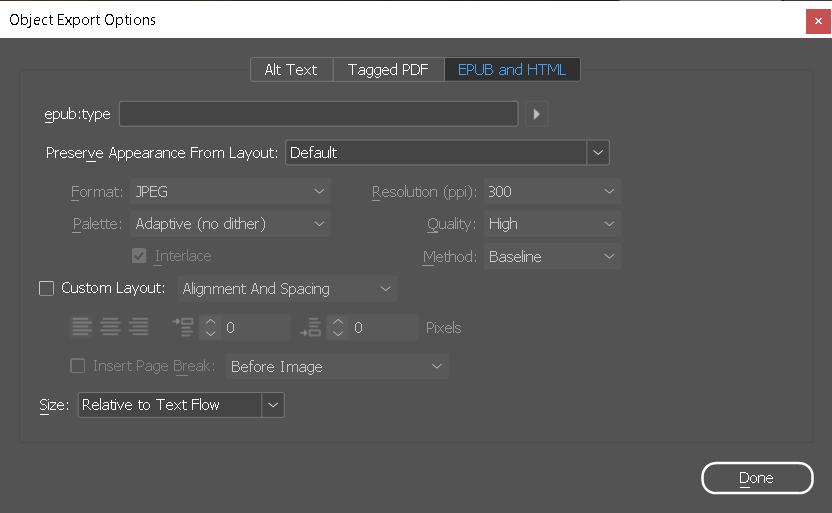The image size is (832, 513).
Task: Click the align center icon
Action: (x=110, y=327)
